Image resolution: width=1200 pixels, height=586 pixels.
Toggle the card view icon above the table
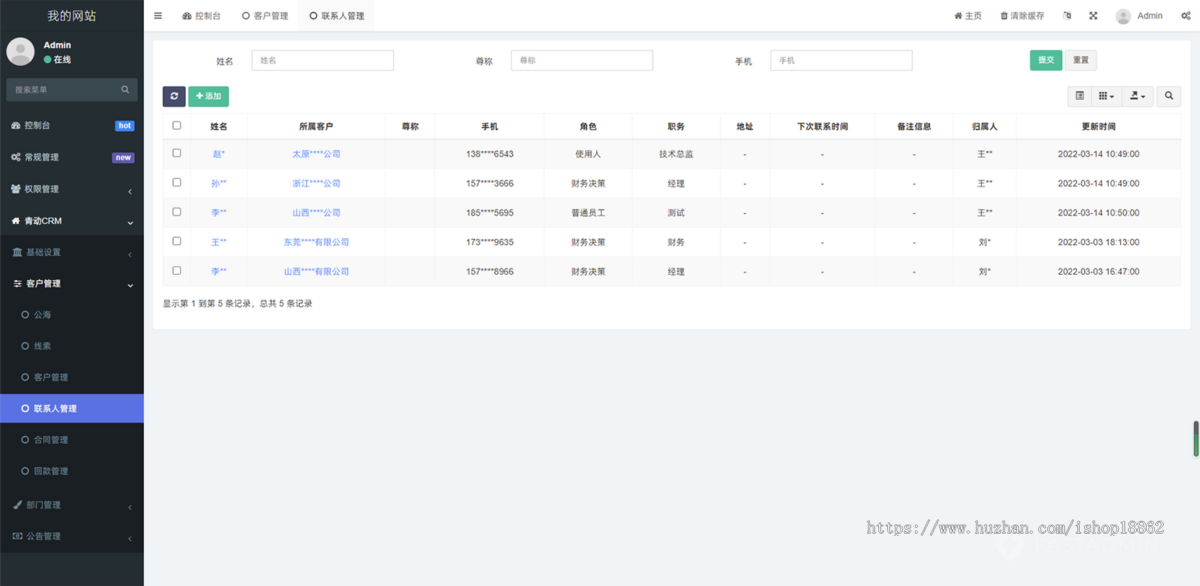pos(1081,96)
